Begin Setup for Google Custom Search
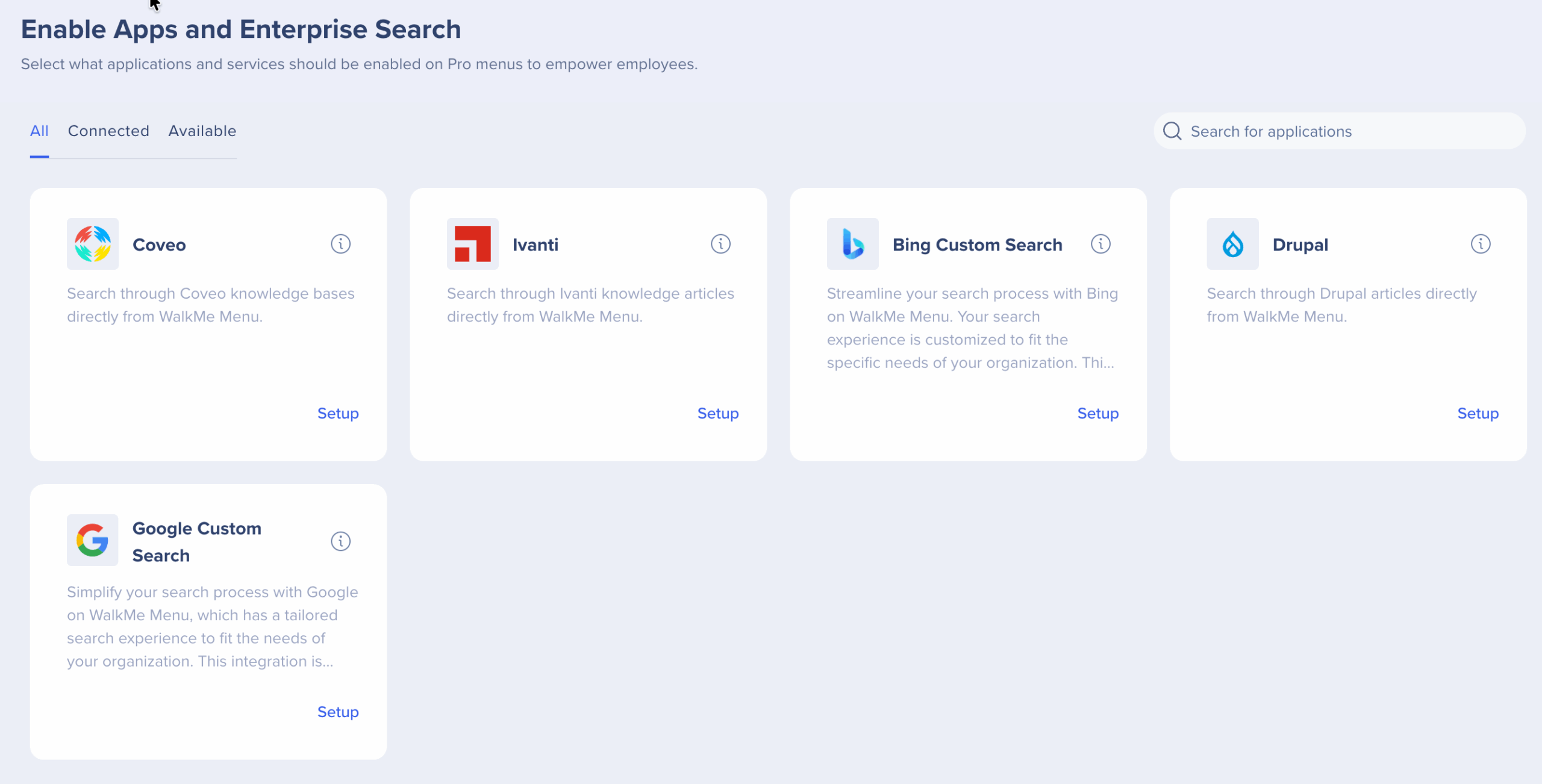 (x=338, y=712)
